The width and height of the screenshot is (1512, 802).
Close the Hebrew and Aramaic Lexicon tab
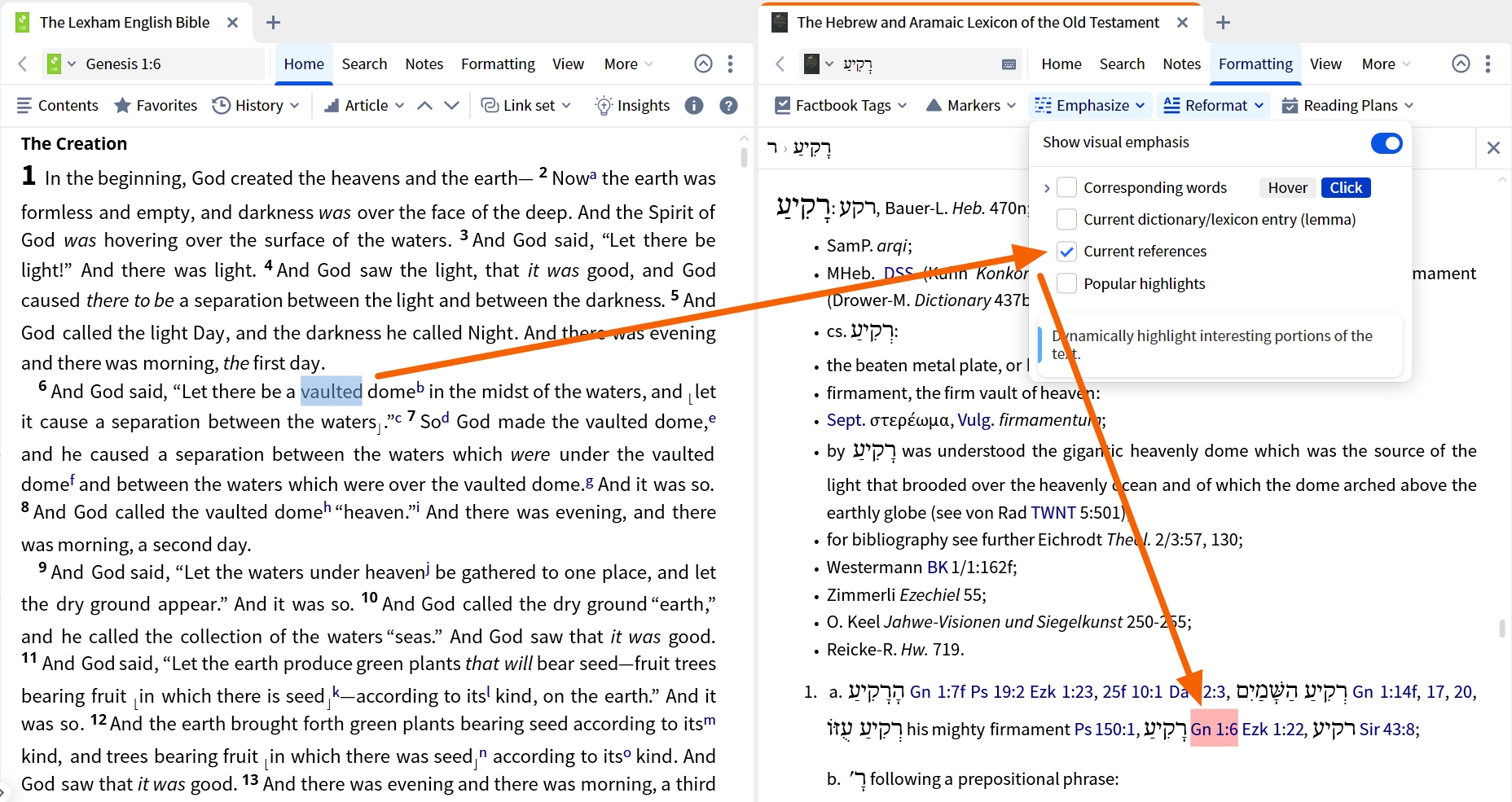click(x=1182, y=23)
